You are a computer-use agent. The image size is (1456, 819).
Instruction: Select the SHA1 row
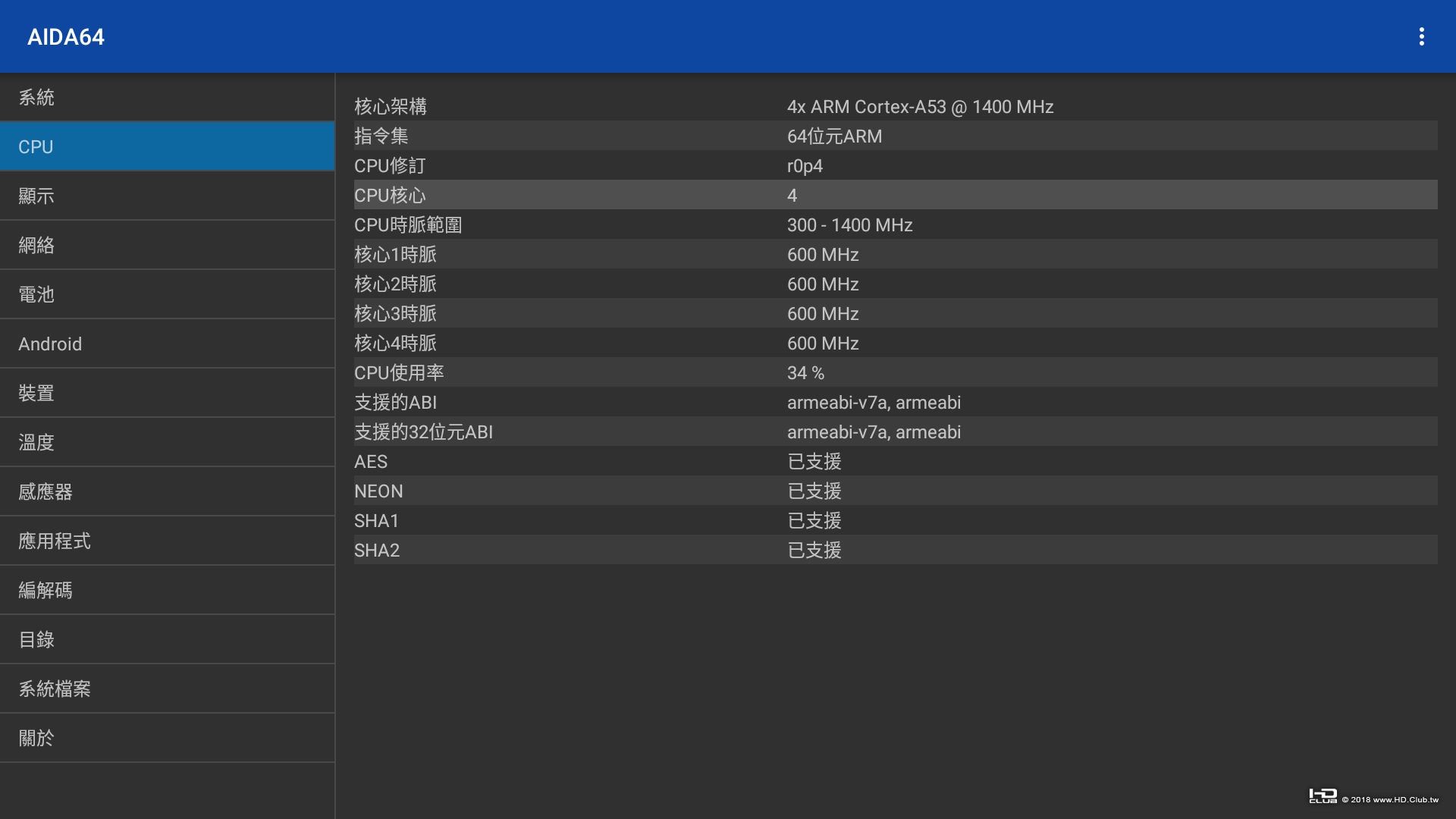[896, 520]
